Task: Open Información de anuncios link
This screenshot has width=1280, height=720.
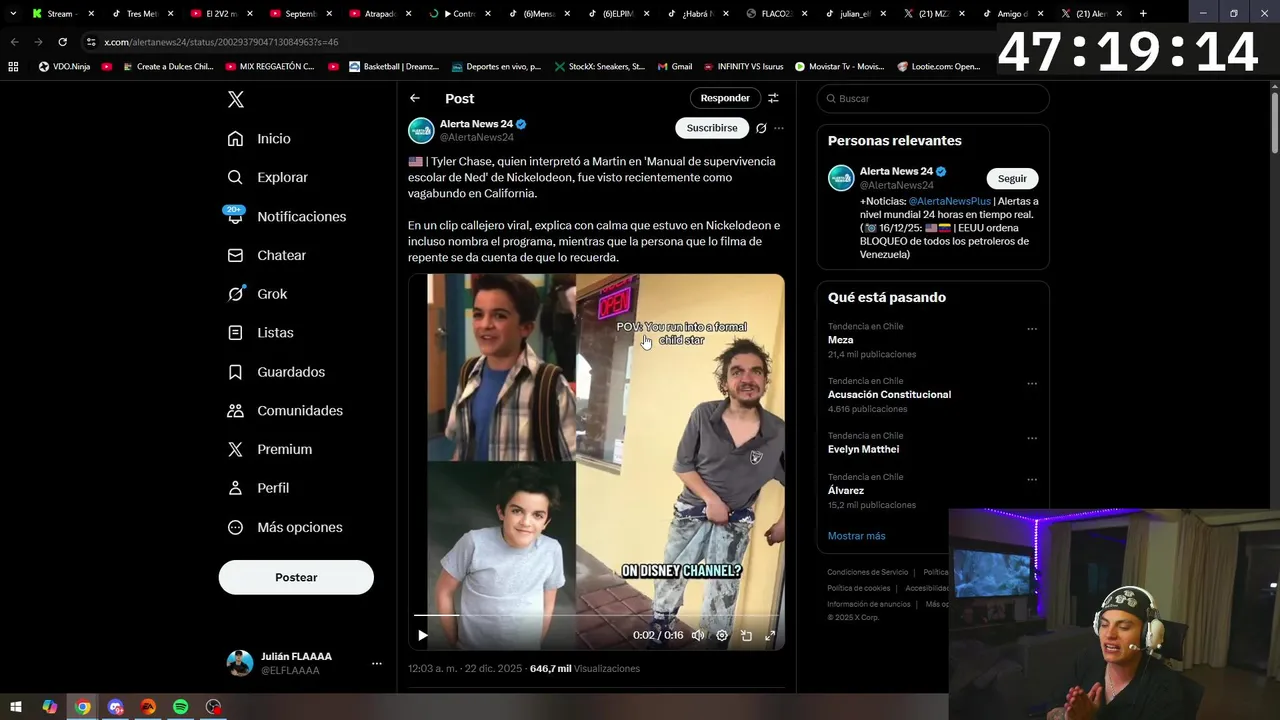Action: coord(868,604)
